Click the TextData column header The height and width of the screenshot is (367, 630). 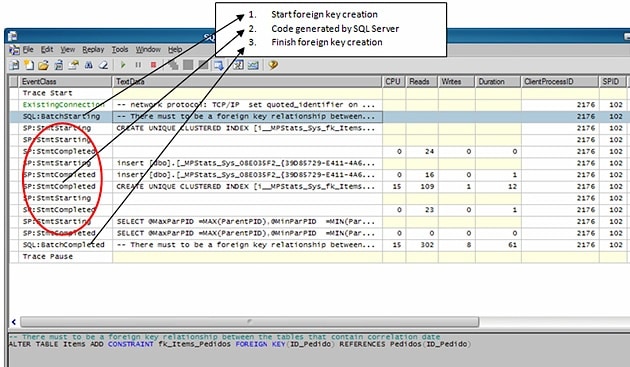pyautogui.click(x=247, y=82)
